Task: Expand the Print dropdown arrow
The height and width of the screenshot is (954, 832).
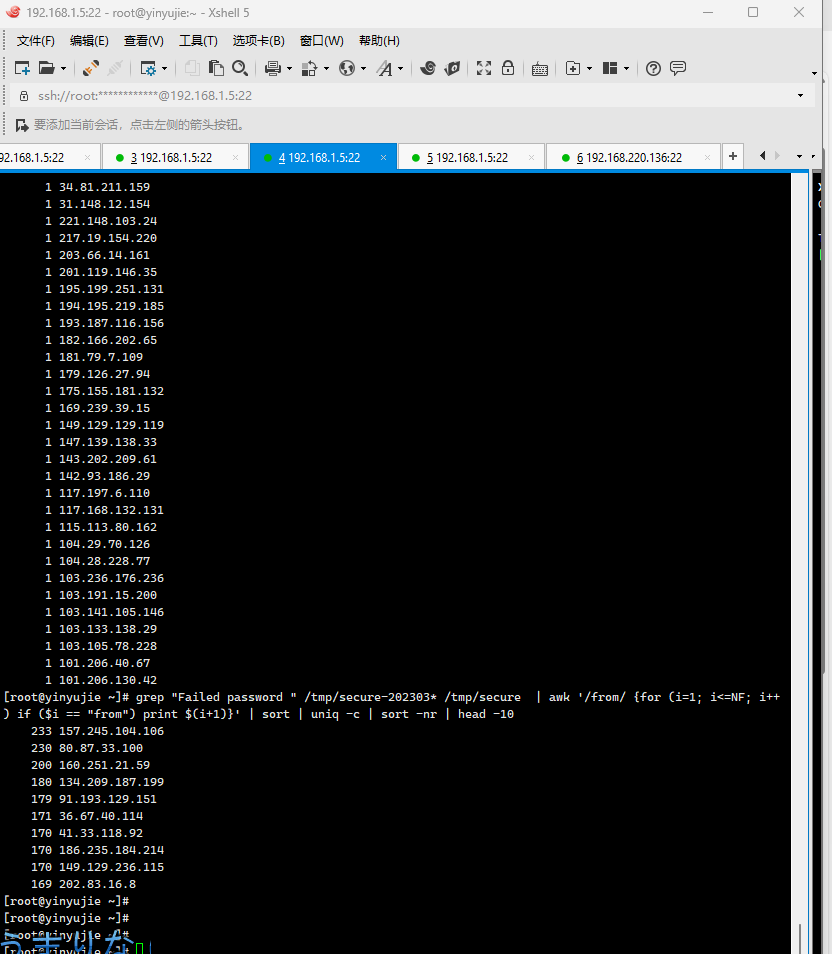Action: (289, 69)
